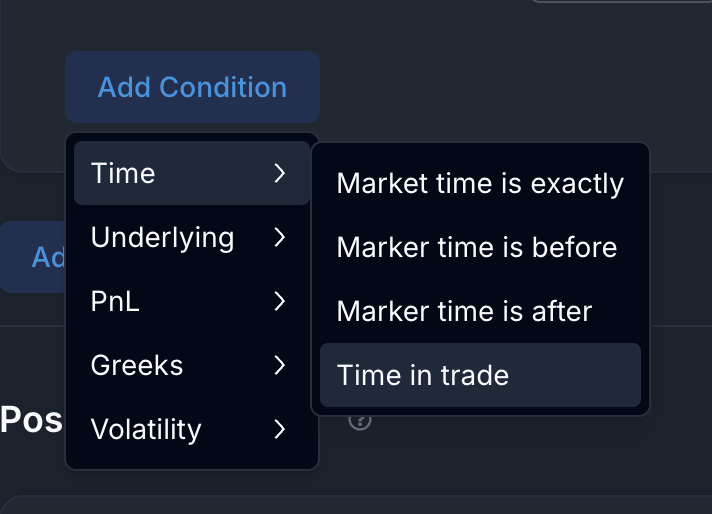
Task: Select Market time is exactly
Action: 480,184
